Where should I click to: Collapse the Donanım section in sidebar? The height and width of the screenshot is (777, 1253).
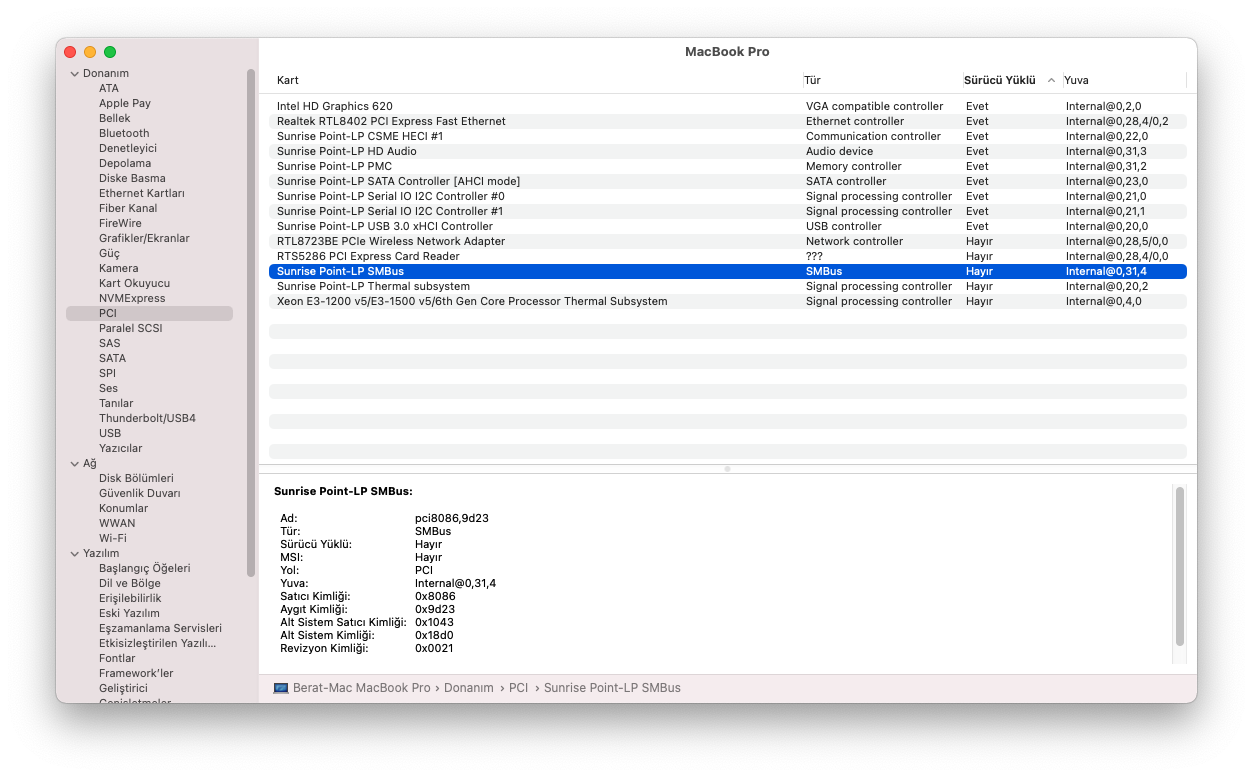(x=74, y=73)
